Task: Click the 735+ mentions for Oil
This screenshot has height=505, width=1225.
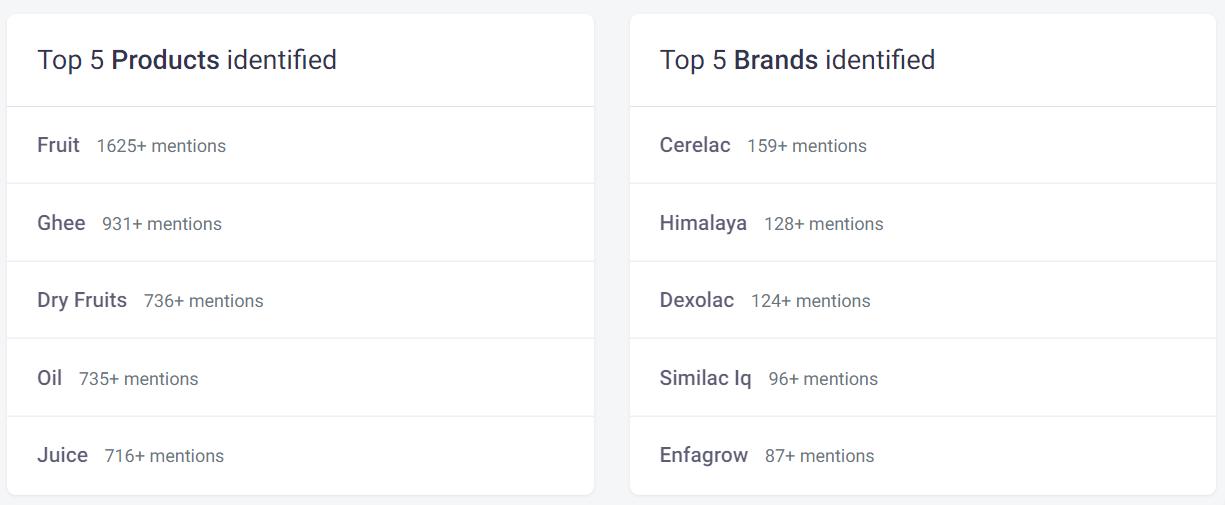Action: point(139,379)
